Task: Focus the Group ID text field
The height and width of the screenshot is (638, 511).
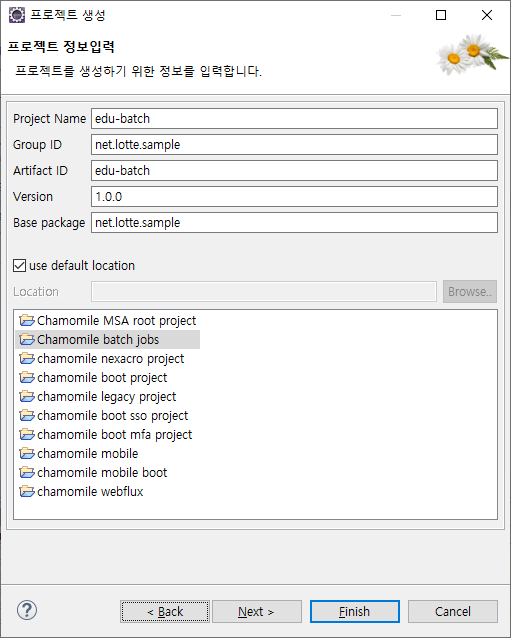Action: click(x=294, y=144)
